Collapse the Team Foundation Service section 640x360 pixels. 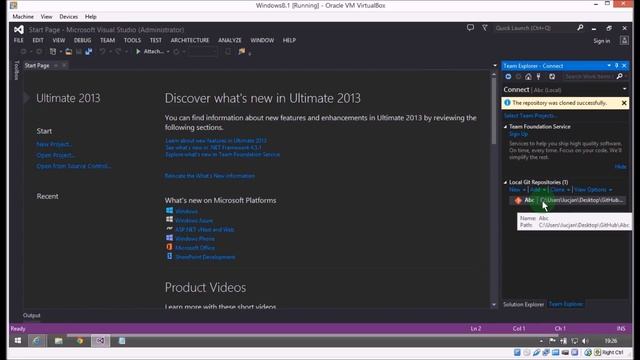pyautogui.click(x=505, y=127)
